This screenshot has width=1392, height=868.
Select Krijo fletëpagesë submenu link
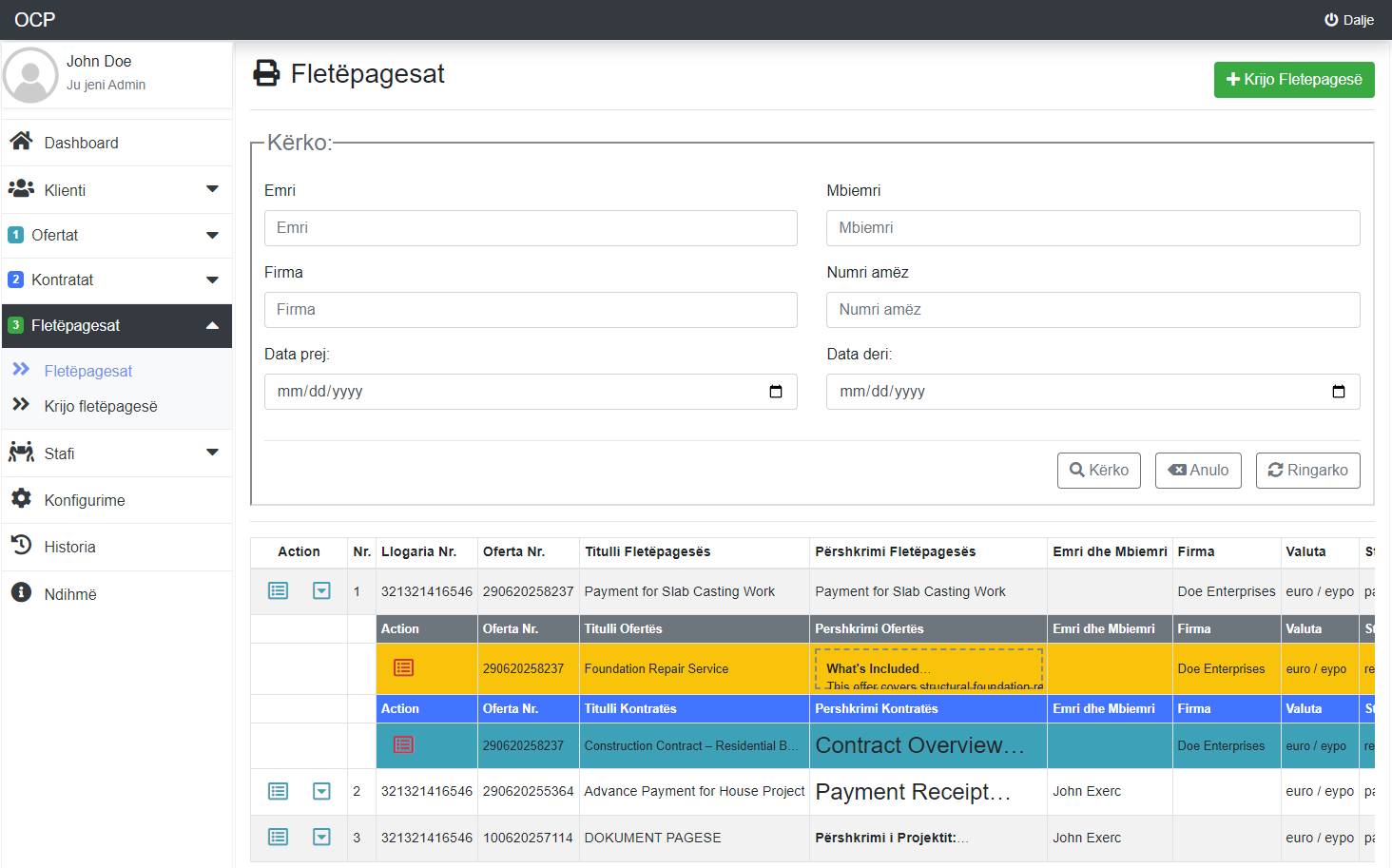coord(101,406)
